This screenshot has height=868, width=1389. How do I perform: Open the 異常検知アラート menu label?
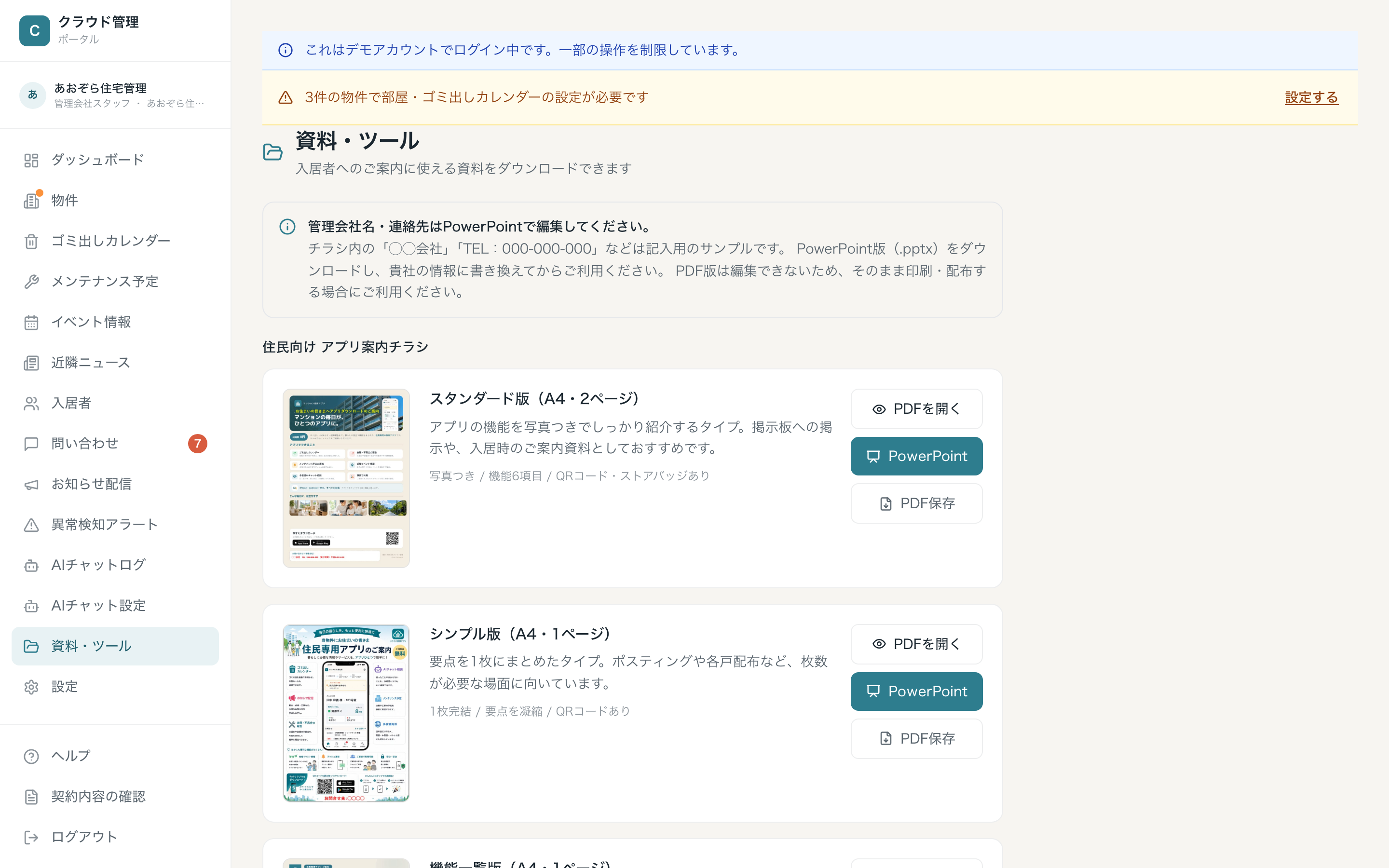[x=105, y=525]
